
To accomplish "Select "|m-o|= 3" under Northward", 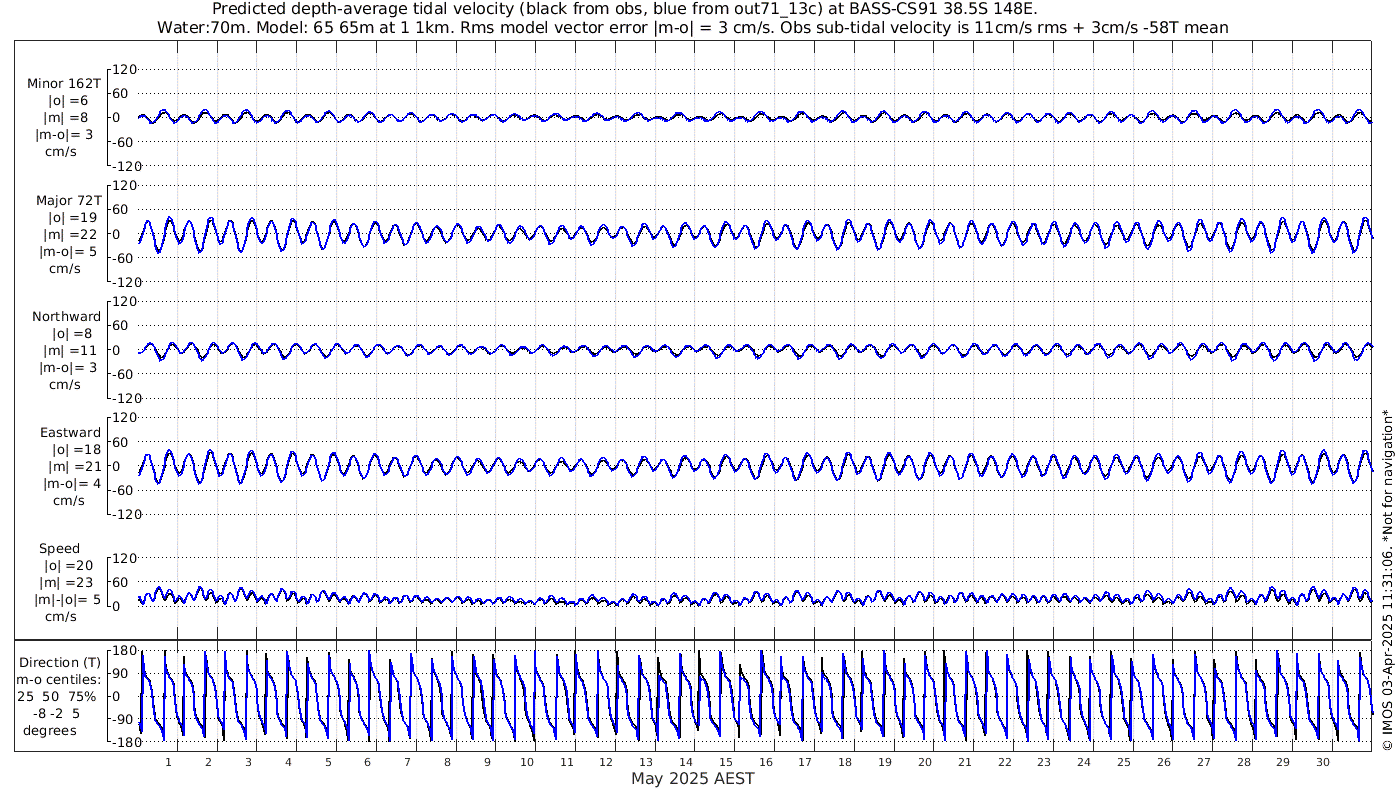I will pyautogui.click(x=66, y=367).
